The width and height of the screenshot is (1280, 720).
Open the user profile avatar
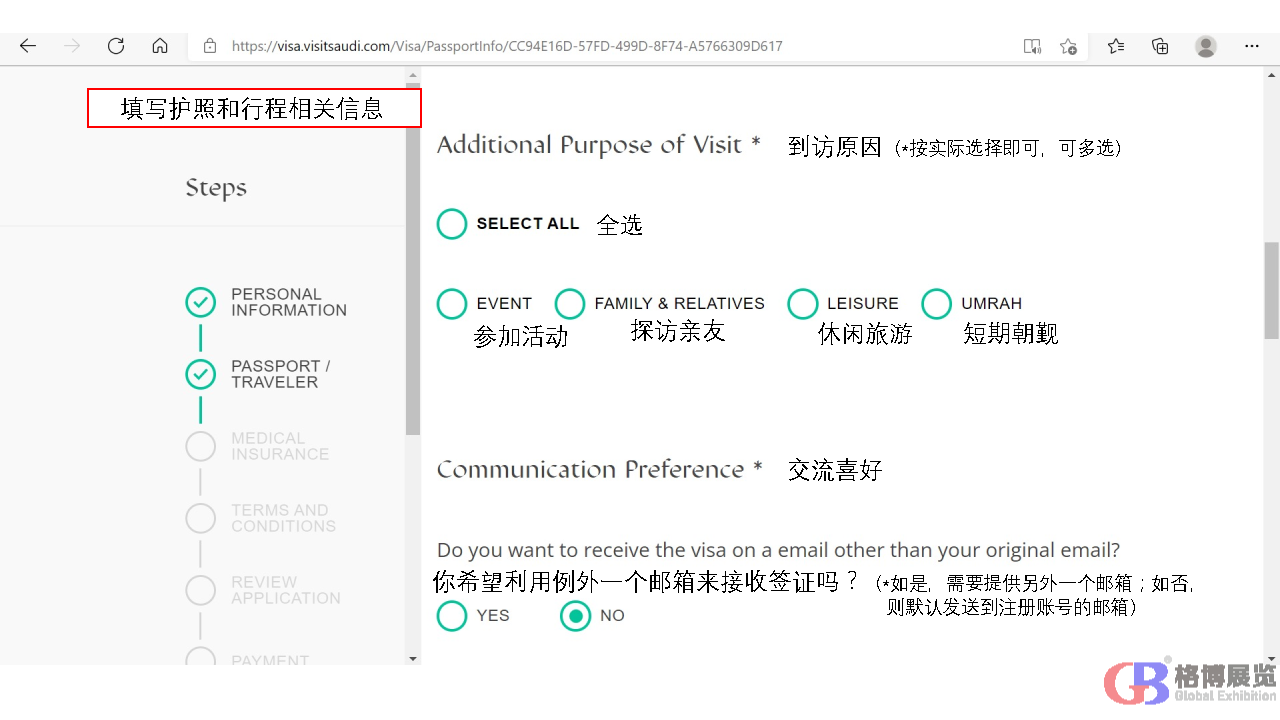pos(1206,46)
